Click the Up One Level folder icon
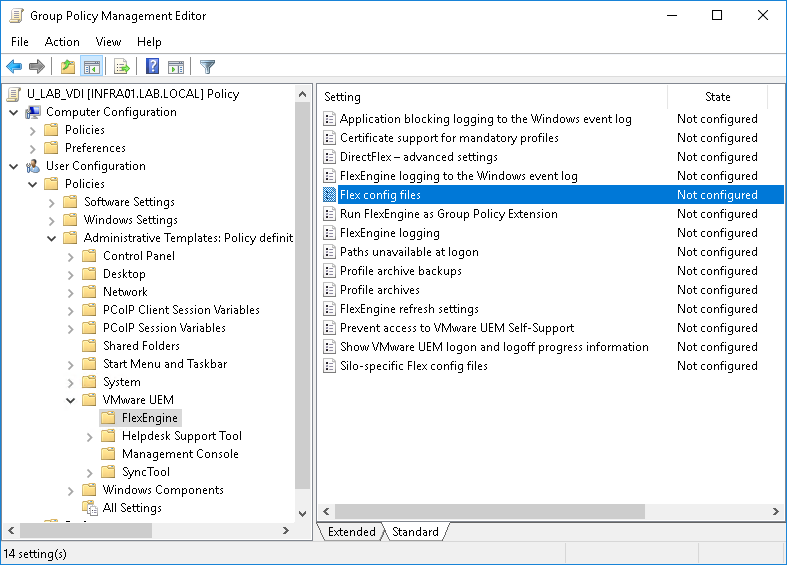 click(x=67, y=67)
